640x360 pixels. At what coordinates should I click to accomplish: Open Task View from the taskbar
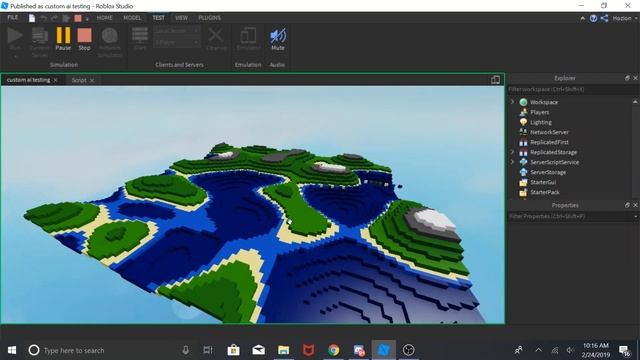(x=208, y=350)
